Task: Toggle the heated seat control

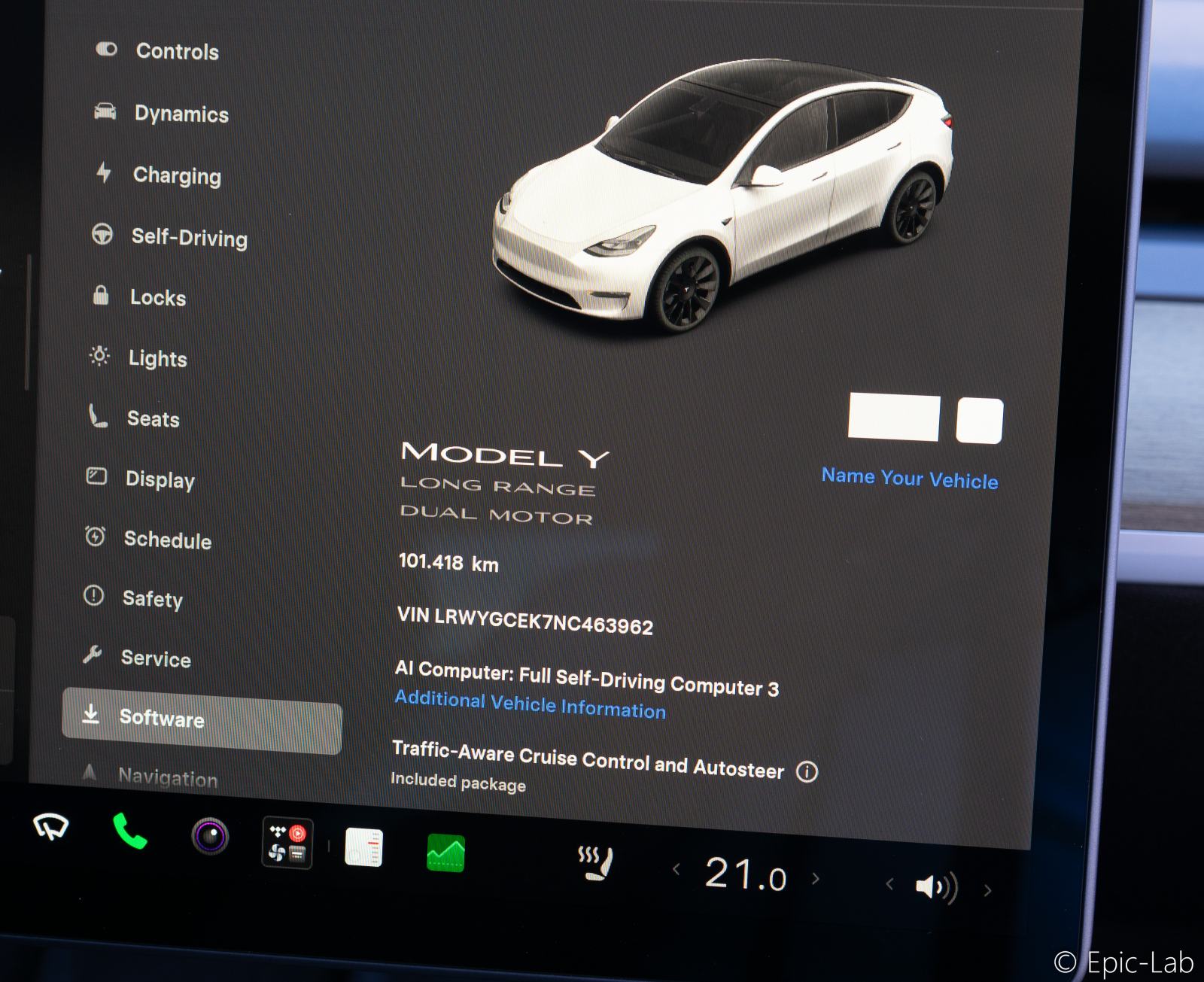Action: pyautogui.click(x=595, y=863)
